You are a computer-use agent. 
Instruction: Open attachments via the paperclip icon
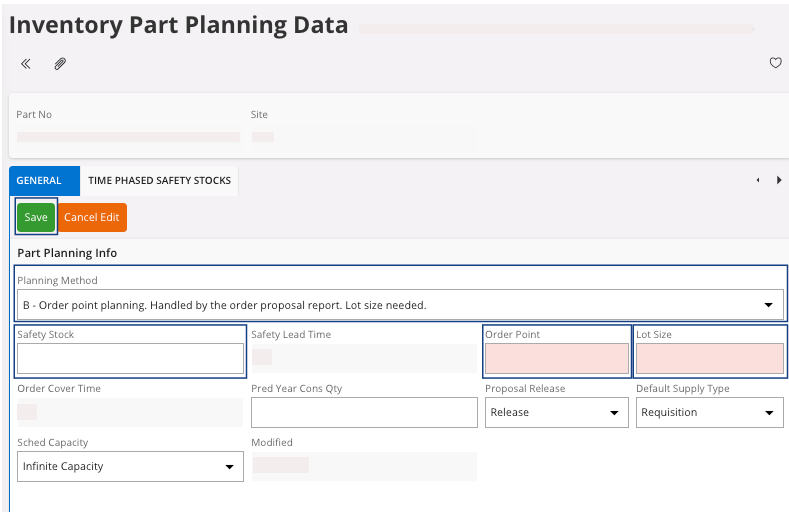pyautogui.click(x=60, y=63)
